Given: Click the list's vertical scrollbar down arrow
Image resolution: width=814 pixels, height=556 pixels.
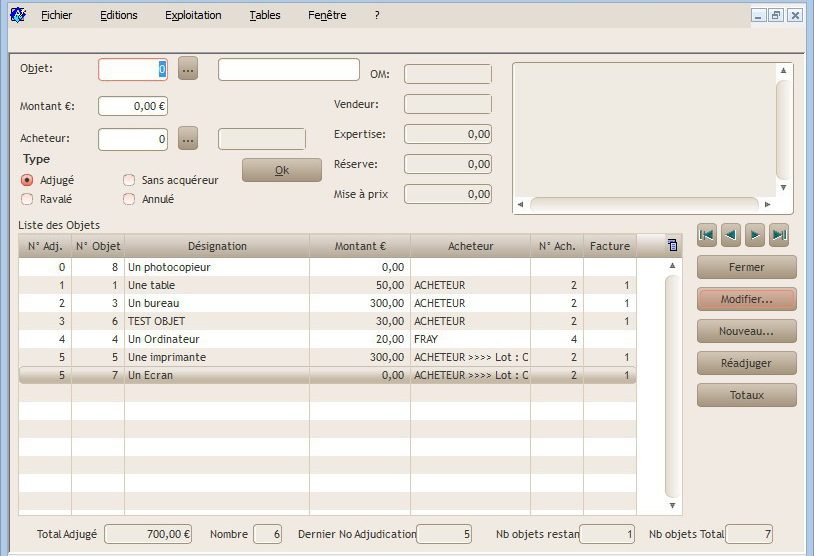Looking at the screenshot, I should pyautogui.click(x=672, y=506).
